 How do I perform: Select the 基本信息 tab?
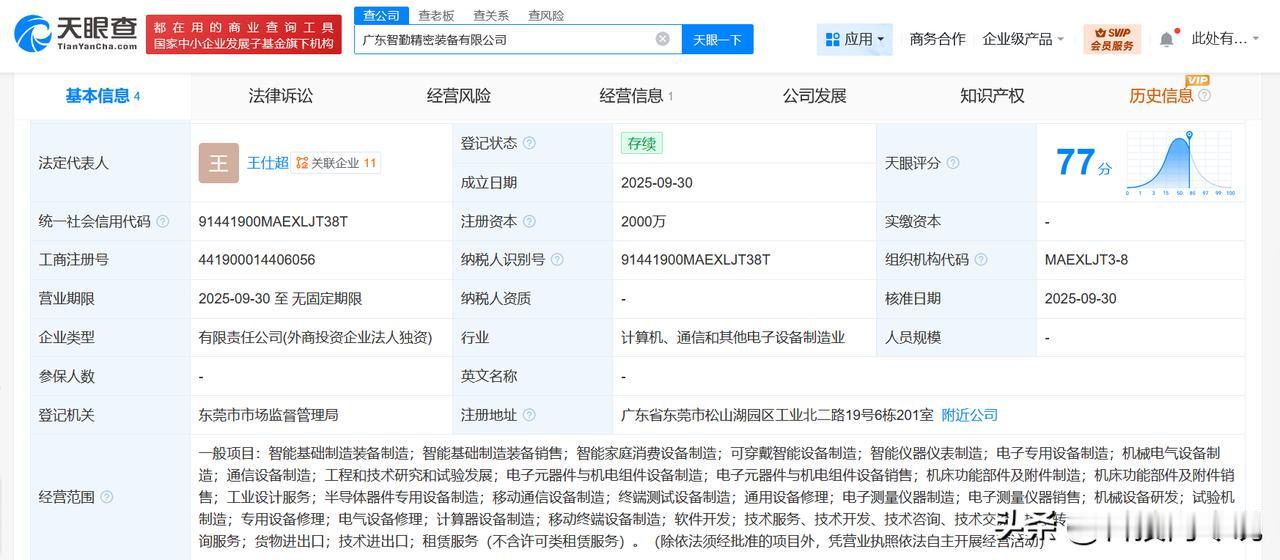tap(103, 96)
